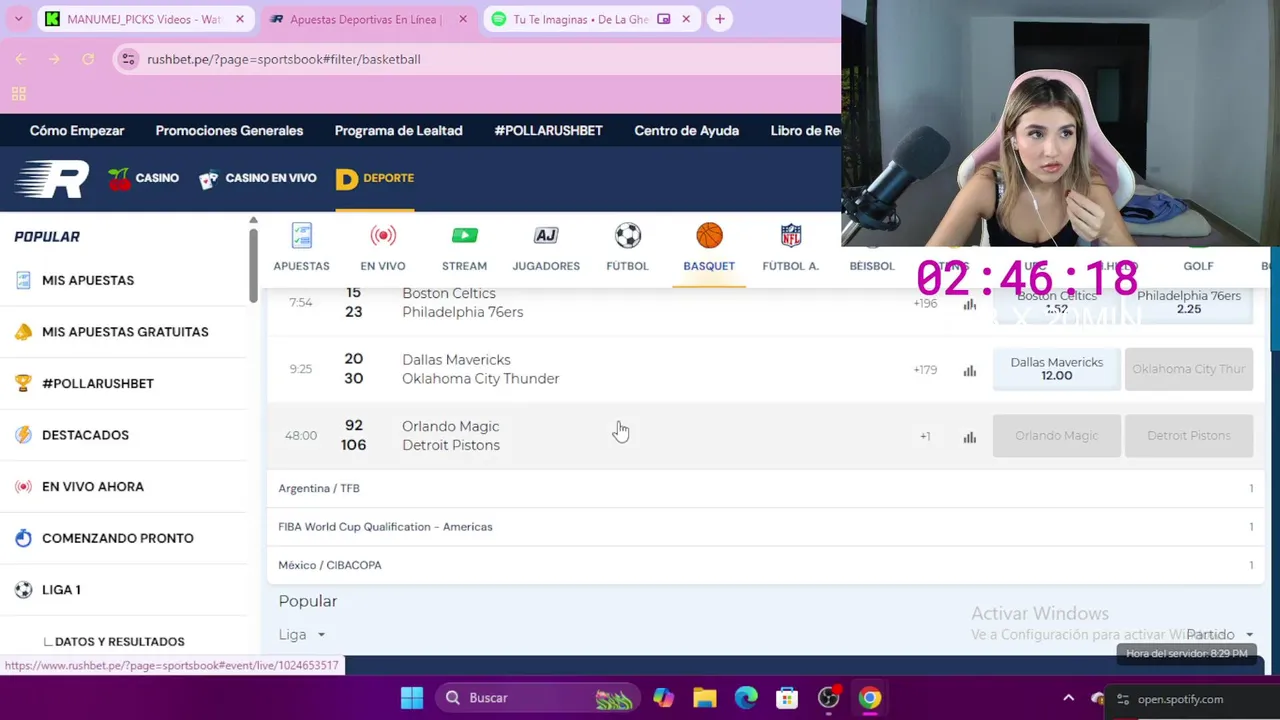Open the Jugadores AJ icon
The height and width of the screenshot is (720, 1280).
[x=546, y=236]
